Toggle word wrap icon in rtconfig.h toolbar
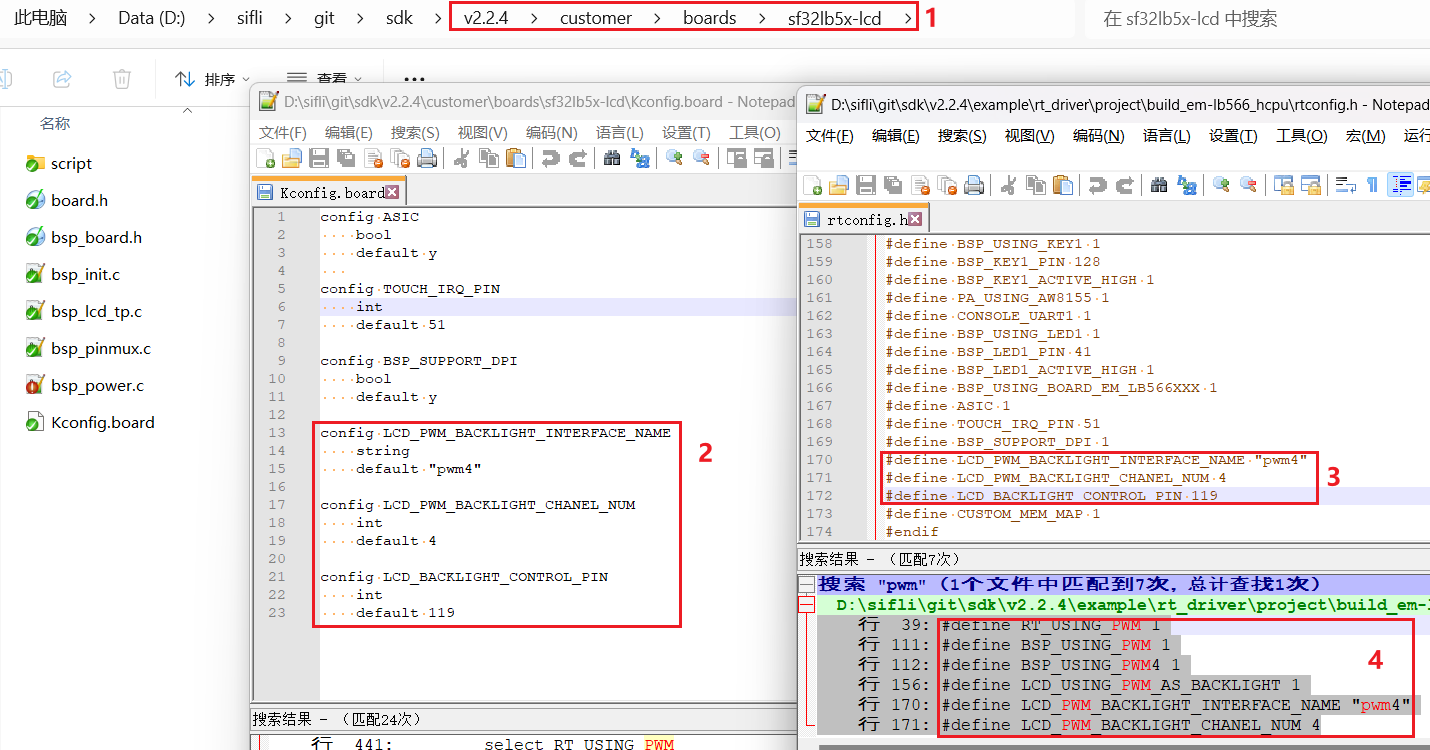 1346,185
